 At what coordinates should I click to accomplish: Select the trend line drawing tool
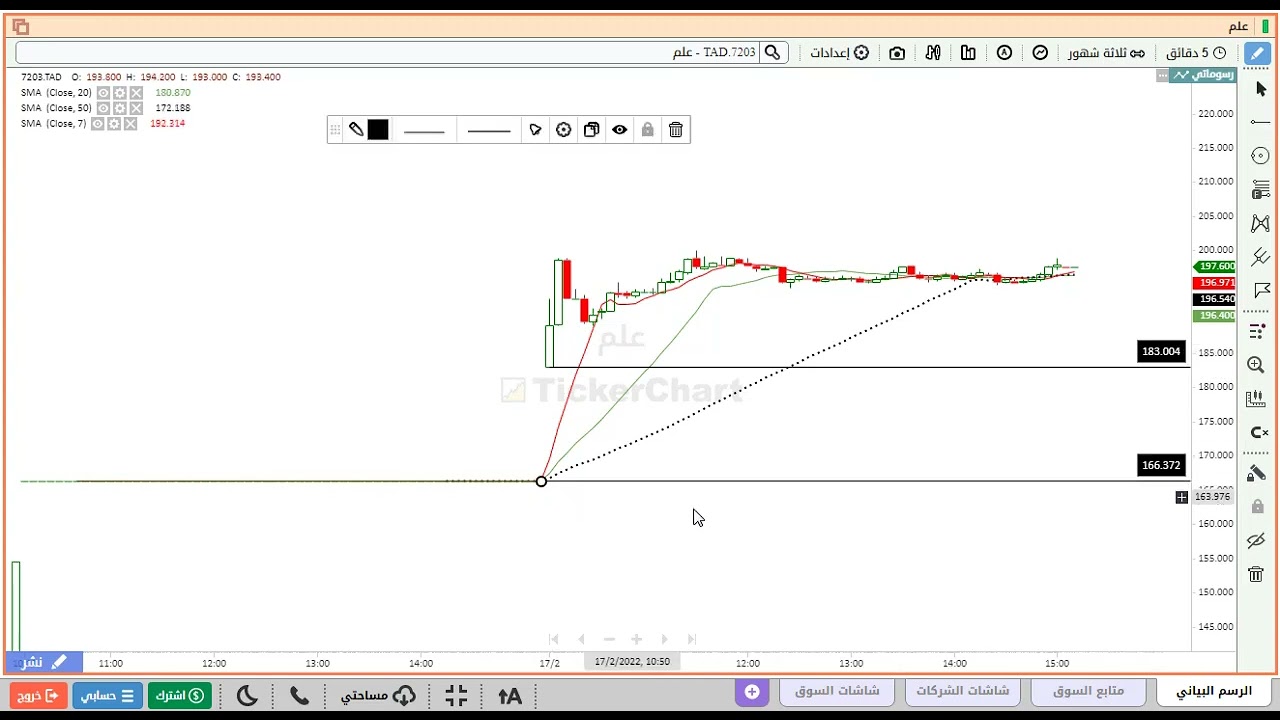(1260, 122)
